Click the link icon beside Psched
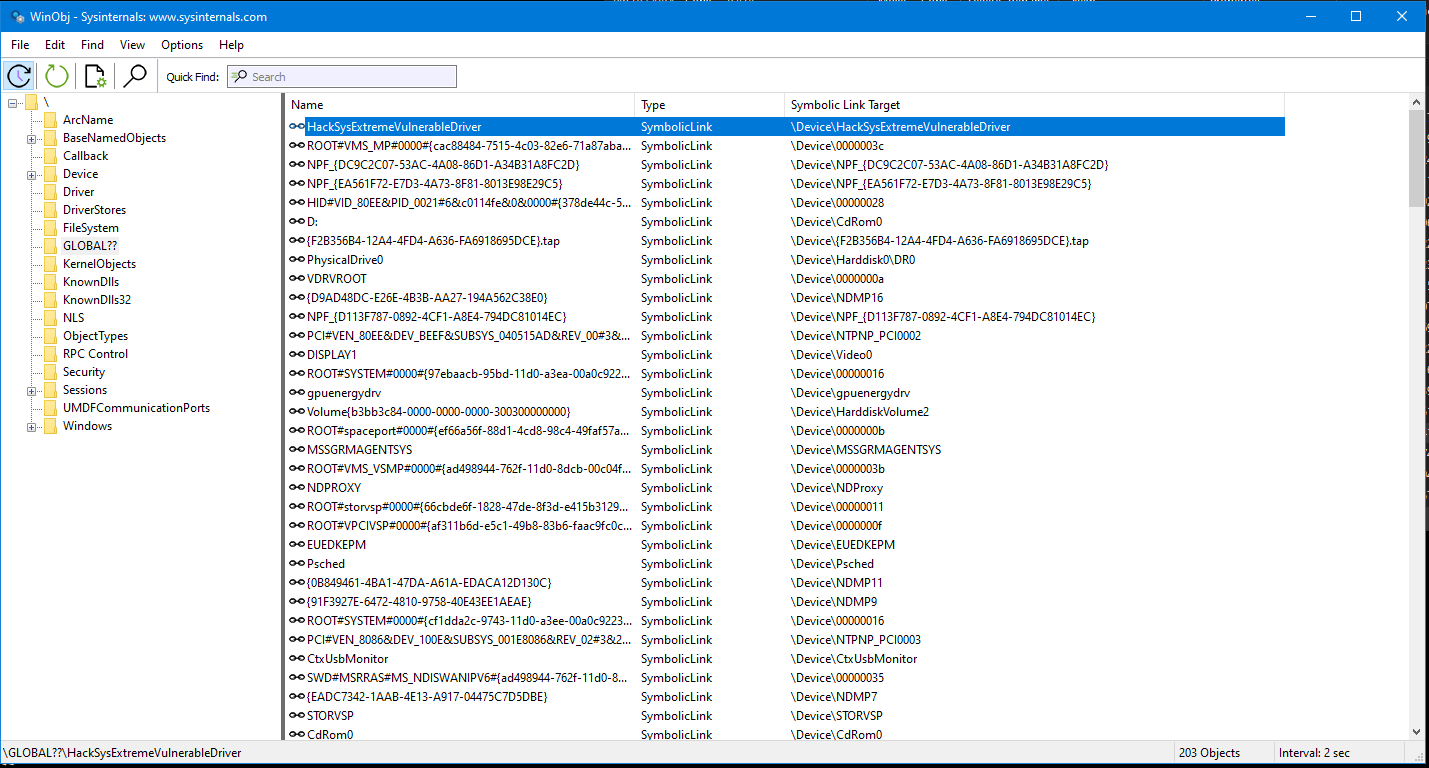 [297, 564]
